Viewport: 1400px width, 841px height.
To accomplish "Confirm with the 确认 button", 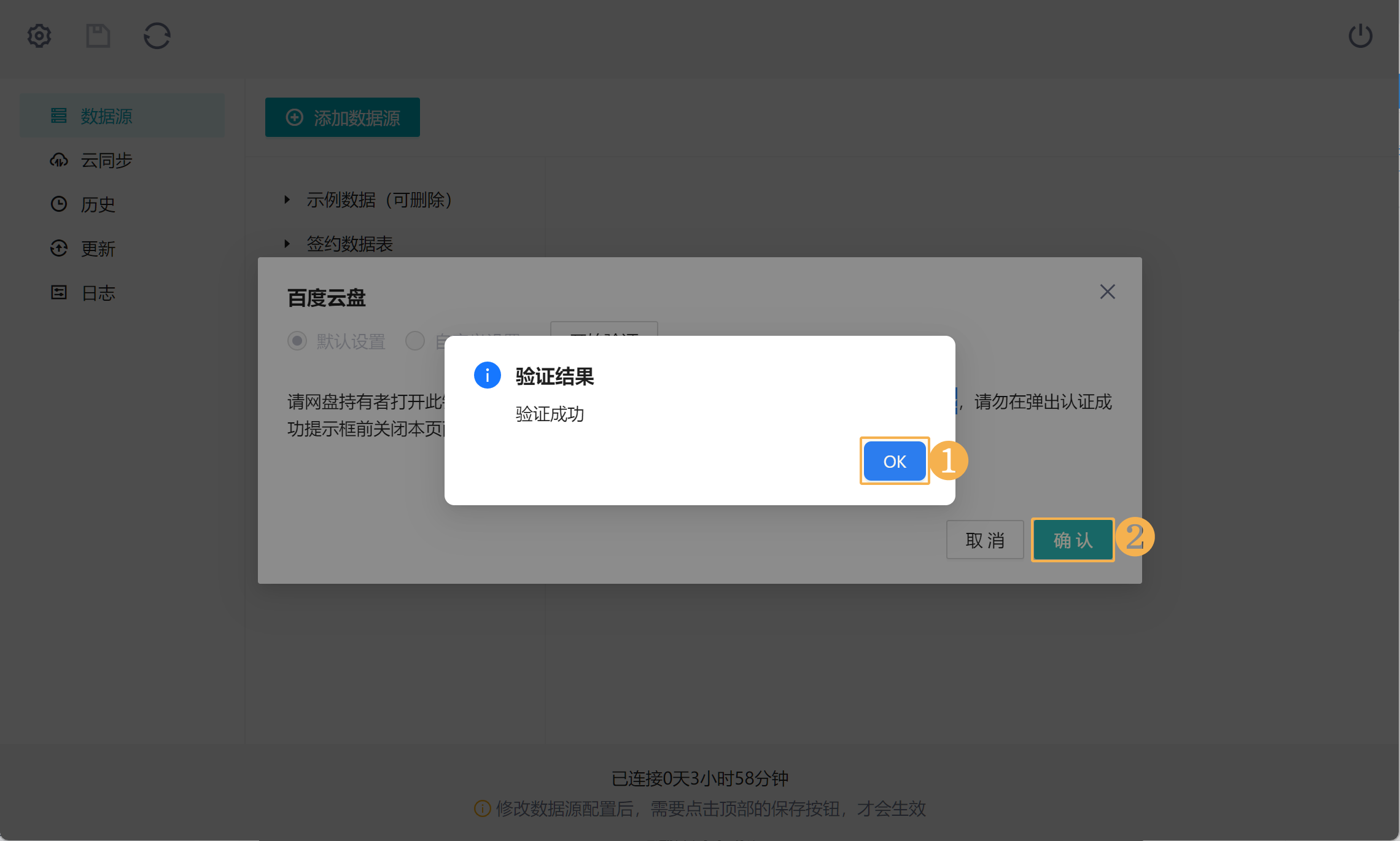I will [1072, 540].
